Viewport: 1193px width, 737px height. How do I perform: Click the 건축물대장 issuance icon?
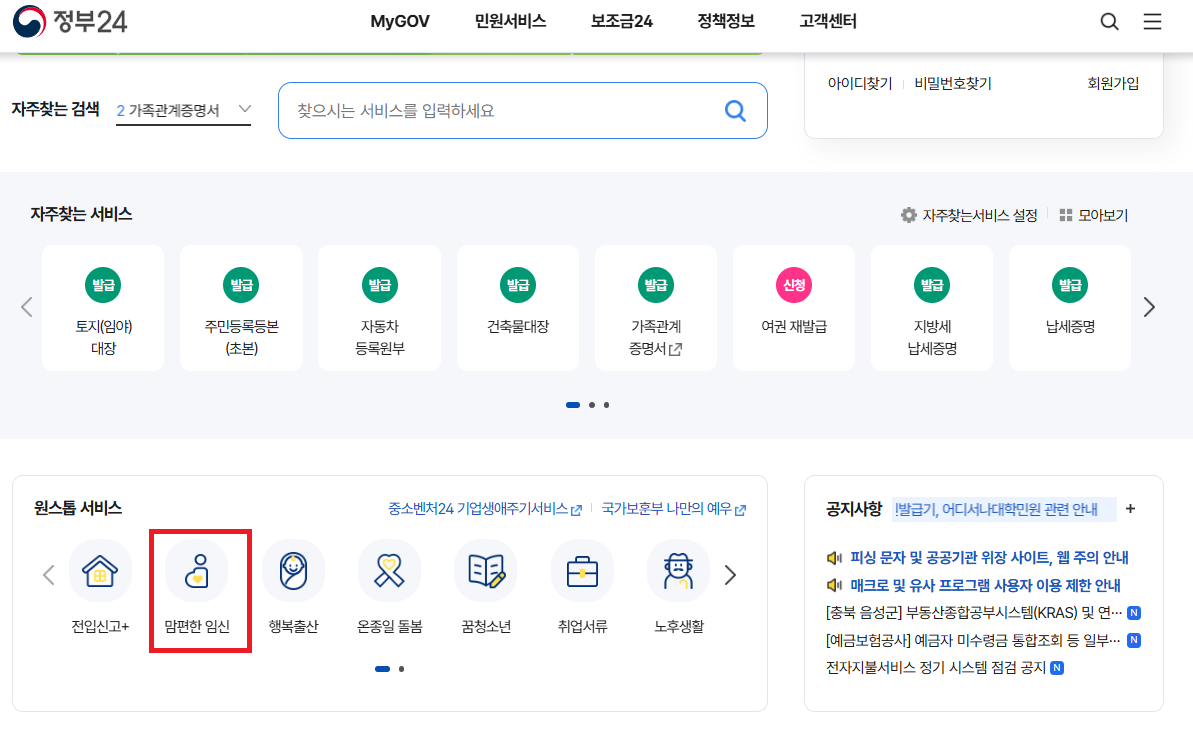pos(517,307)
